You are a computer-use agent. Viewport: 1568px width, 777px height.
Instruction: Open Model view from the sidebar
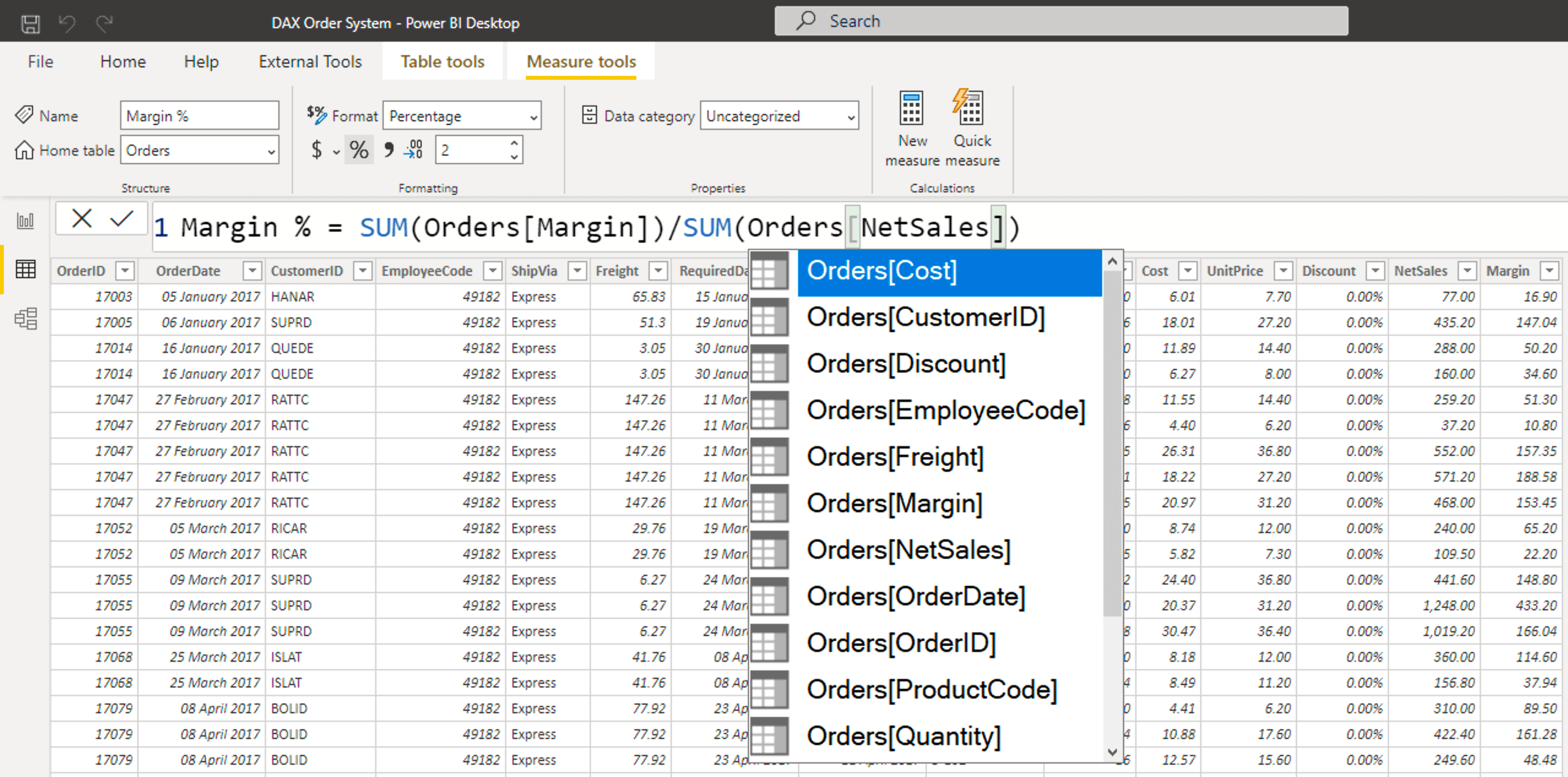pyautogui.click(x=25, y=319)
